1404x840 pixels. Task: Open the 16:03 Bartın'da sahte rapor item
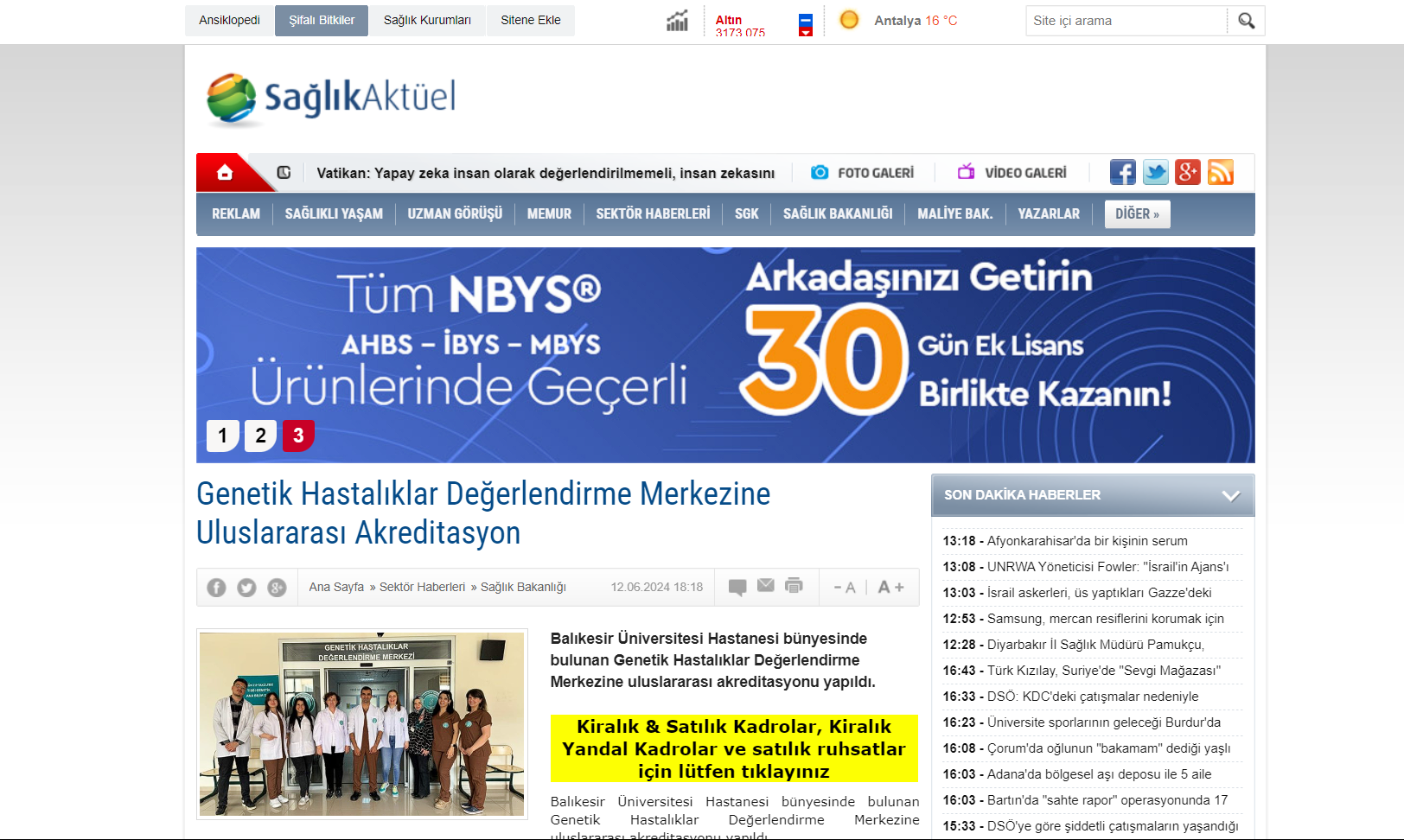pos(1085,800)
